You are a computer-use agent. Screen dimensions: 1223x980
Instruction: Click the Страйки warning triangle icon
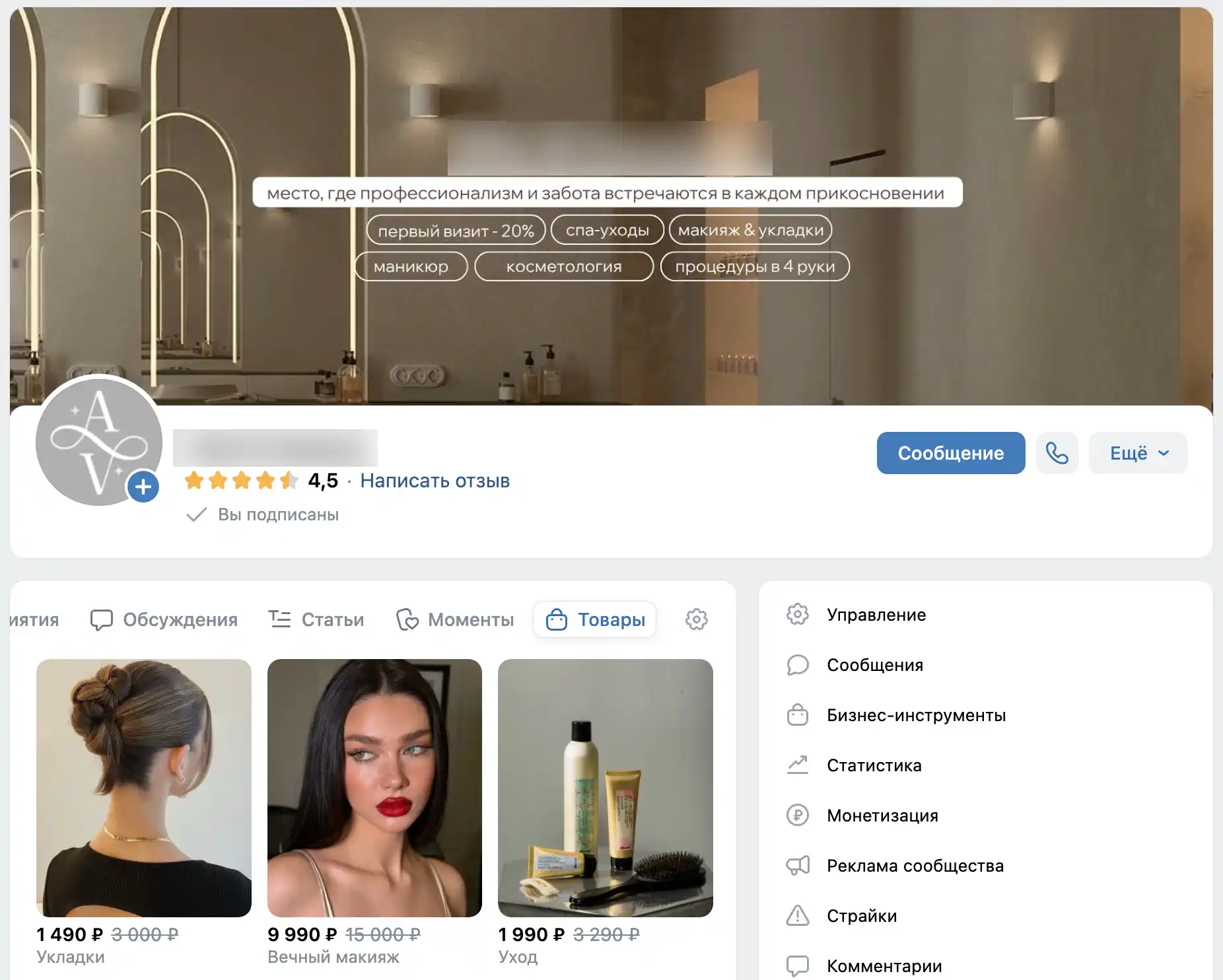point(798,915)
